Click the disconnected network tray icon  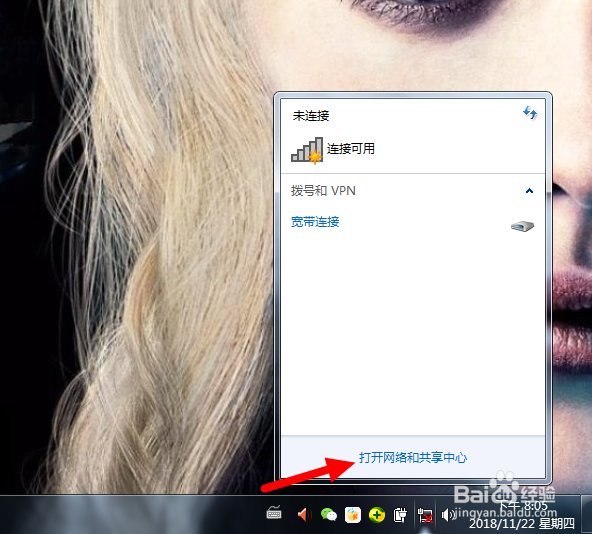425,515
